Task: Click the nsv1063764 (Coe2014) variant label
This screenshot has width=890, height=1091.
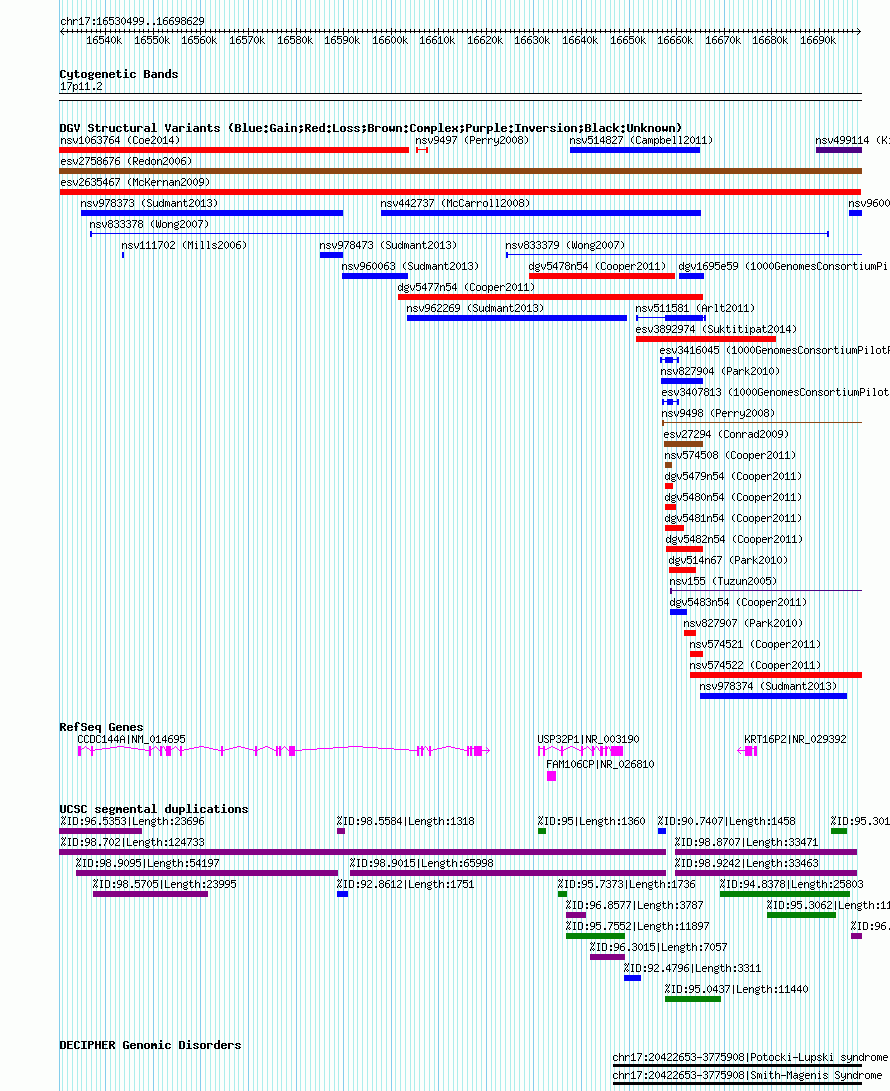Action: (x=120, y=141)
